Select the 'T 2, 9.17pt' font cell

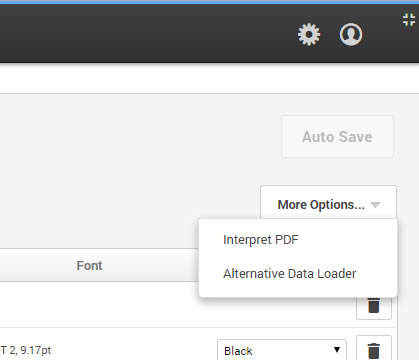coord(26,350)
